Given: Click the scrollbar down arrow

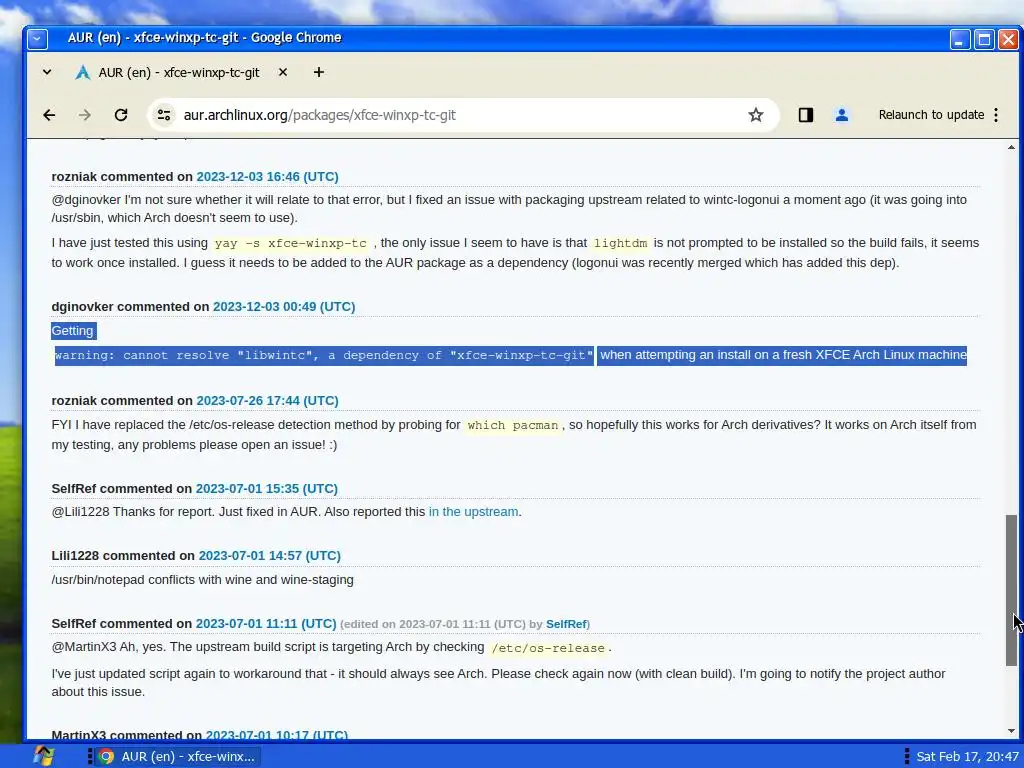Looking at the screenshot, I should click(1012, 731).
